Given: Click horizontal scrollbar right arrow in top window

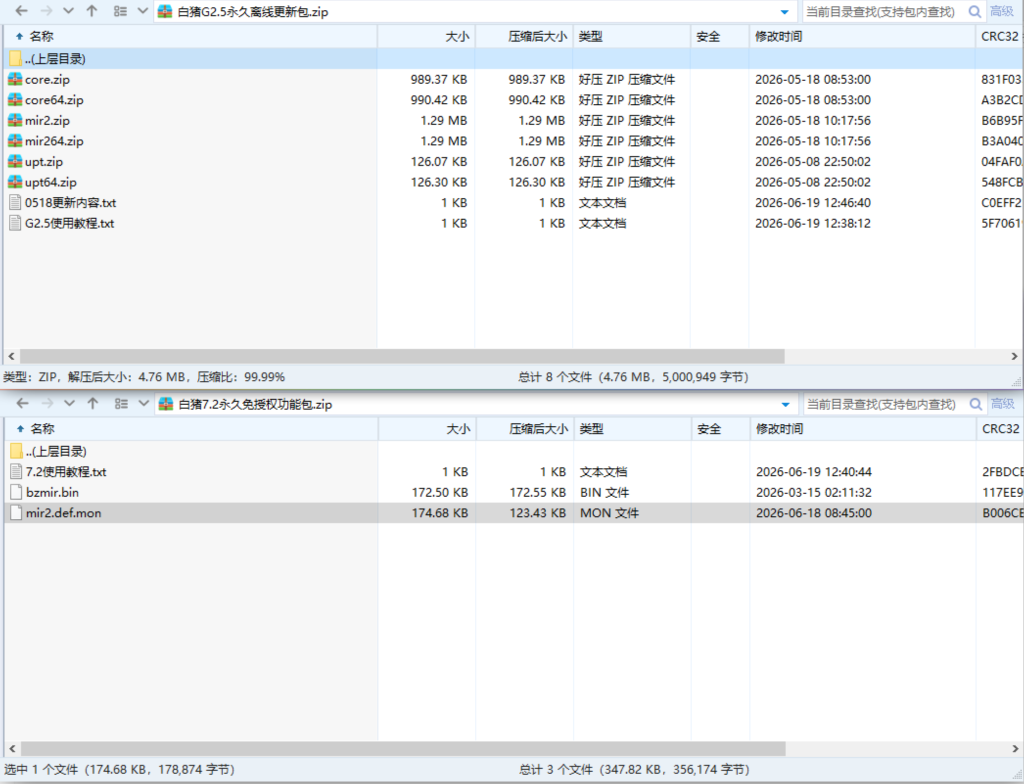Looking at the screenshot, I should [1014, 356].
